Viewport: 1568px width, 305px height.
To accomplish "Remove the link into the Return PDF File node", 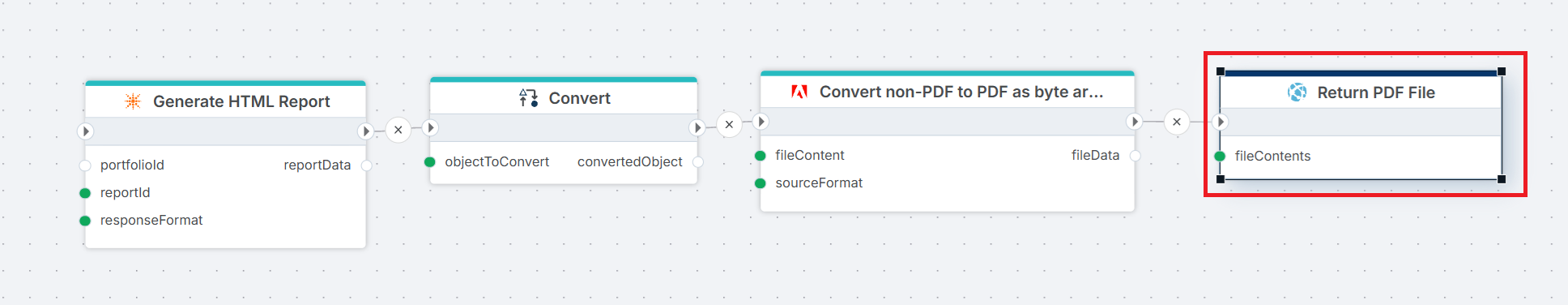I will click(1177, 122).
